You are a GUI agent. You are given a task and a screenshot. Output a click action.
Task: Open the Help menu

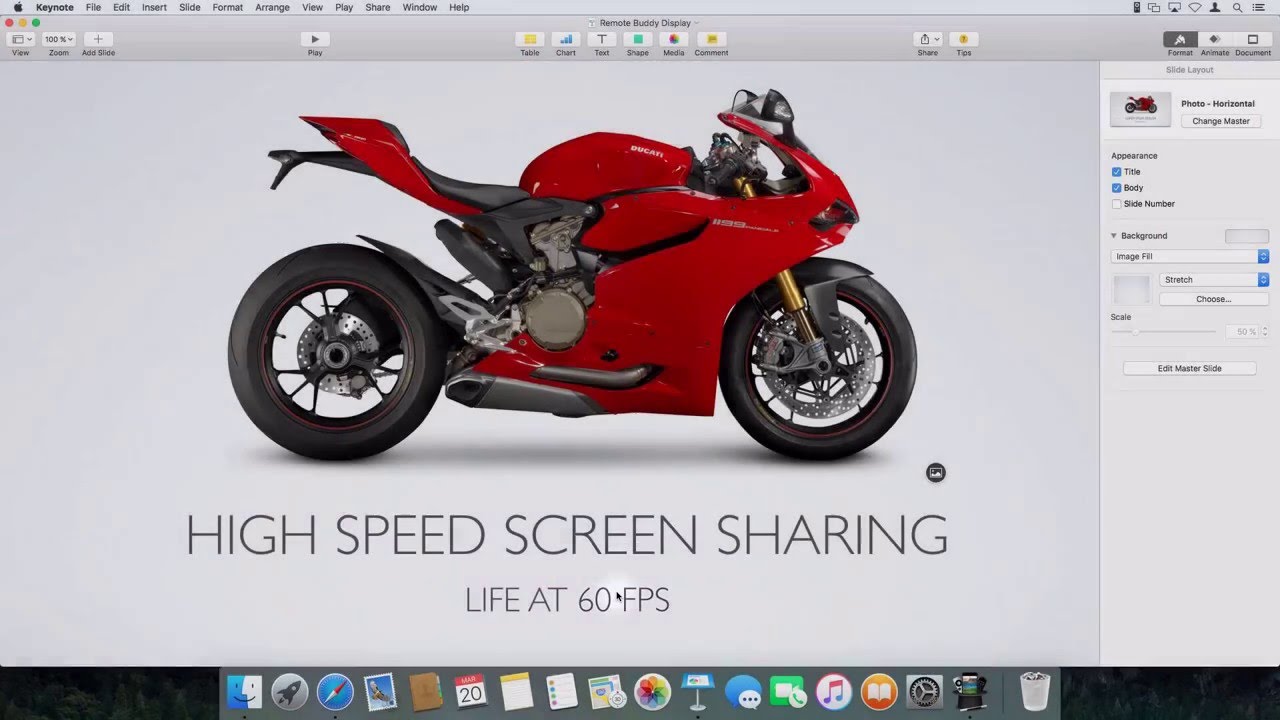coord(459,7)
